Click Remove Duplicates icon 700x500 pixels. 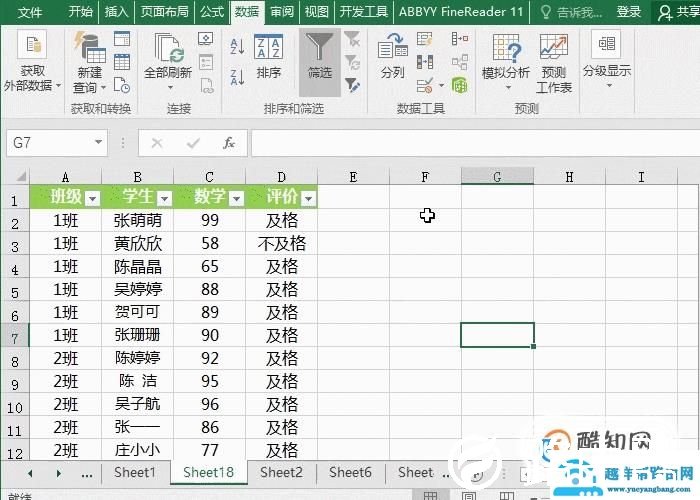tap(425, 62)
